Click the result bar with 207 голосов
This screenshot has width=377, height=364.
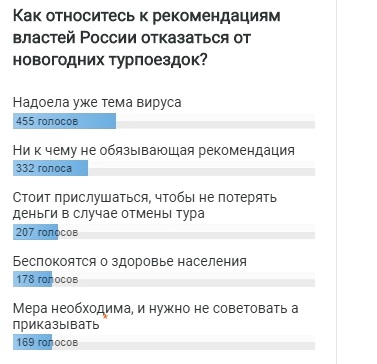[x=35, y=232]
